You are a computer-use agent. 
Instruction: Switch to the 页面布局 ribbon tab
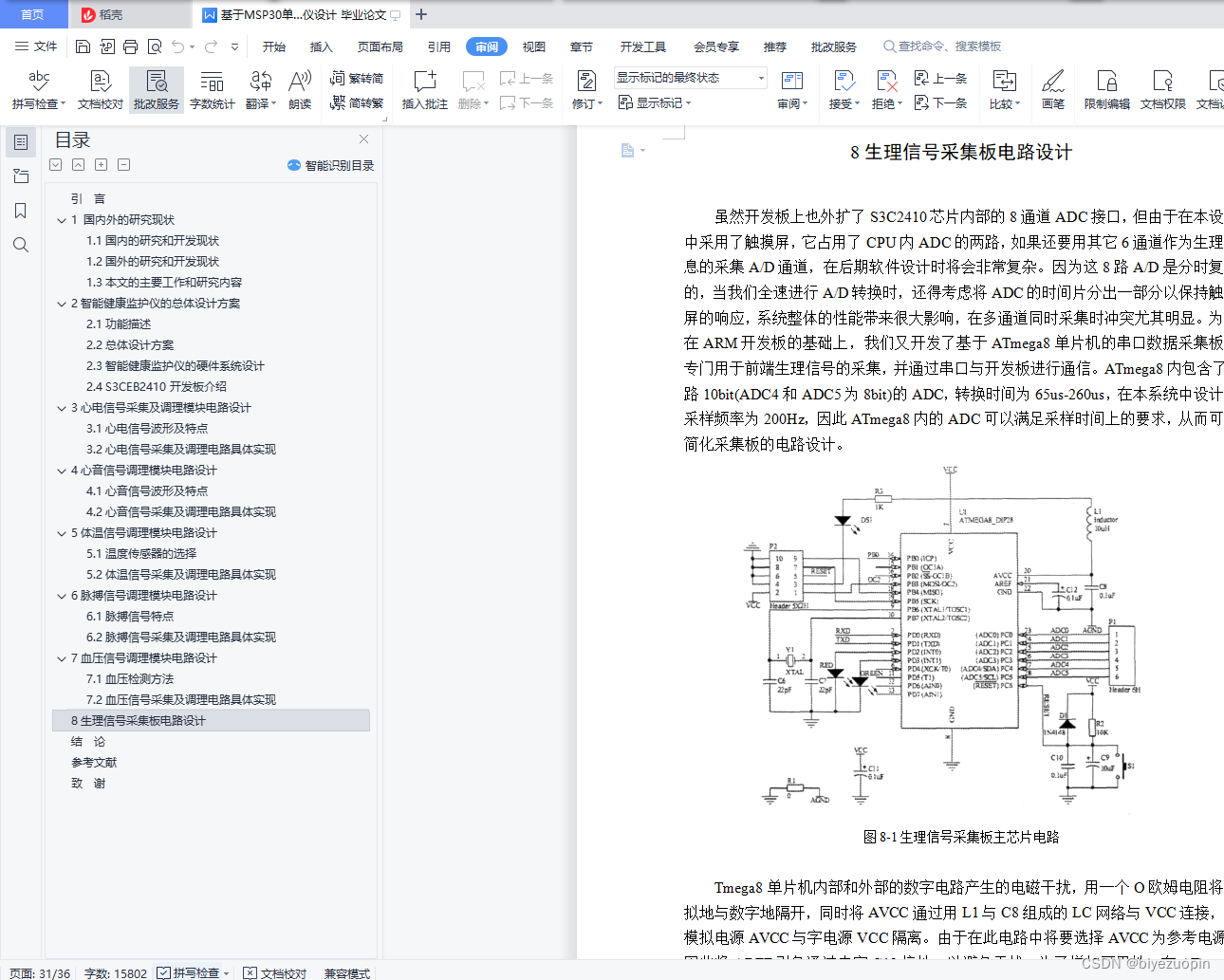point(380,46)
